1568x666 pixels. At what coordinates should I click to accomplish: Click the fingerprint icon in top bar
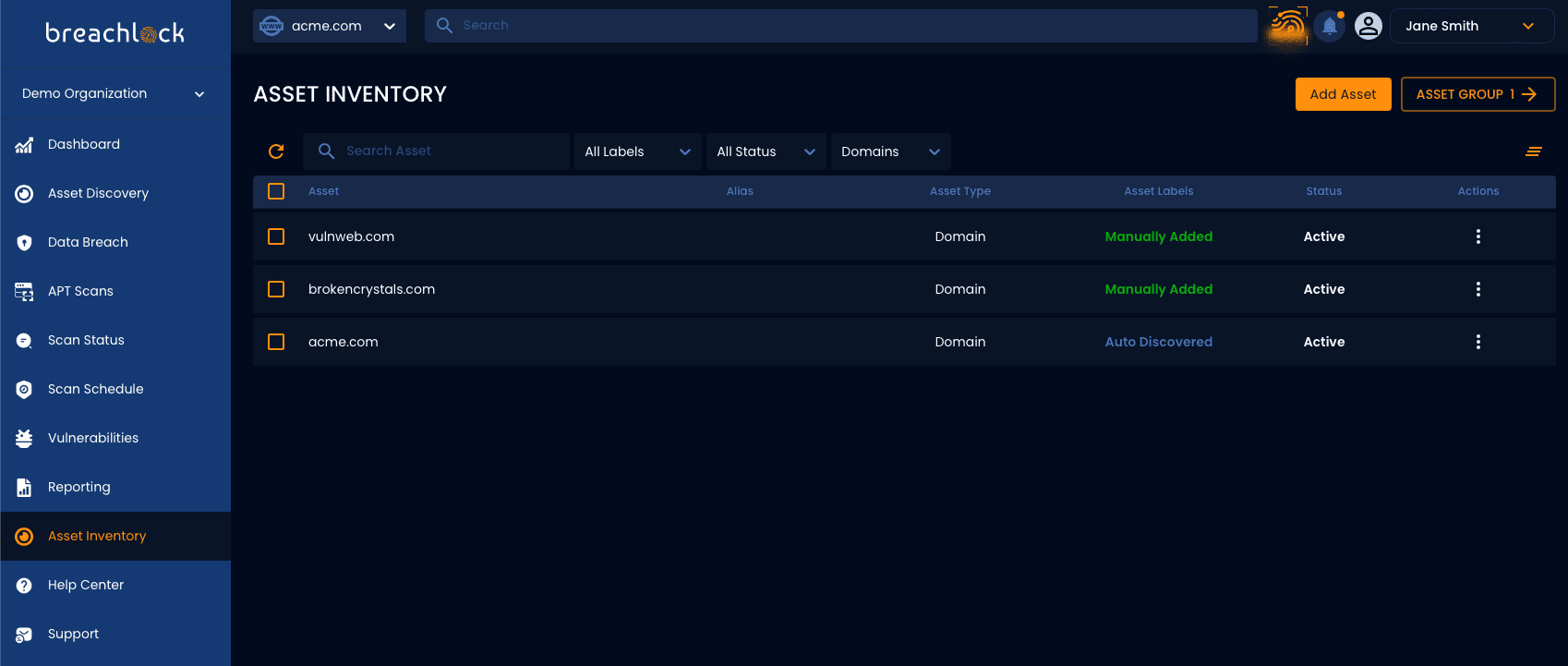1287,26
